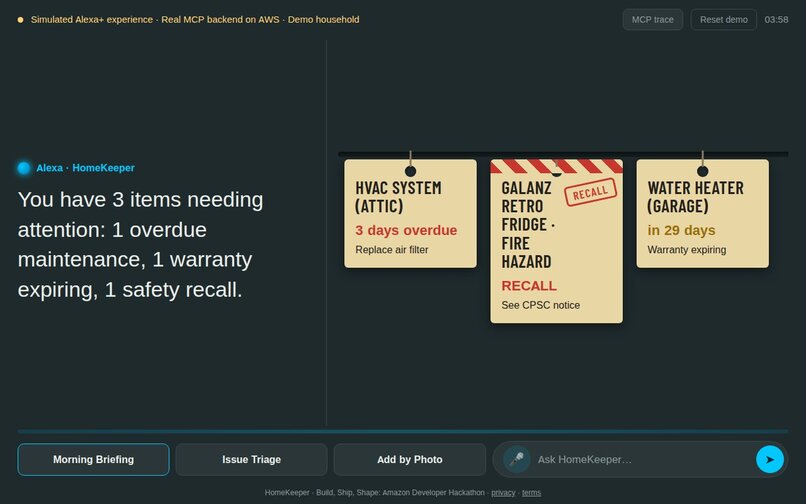Click the blue send arrow button

coord(770,459)
